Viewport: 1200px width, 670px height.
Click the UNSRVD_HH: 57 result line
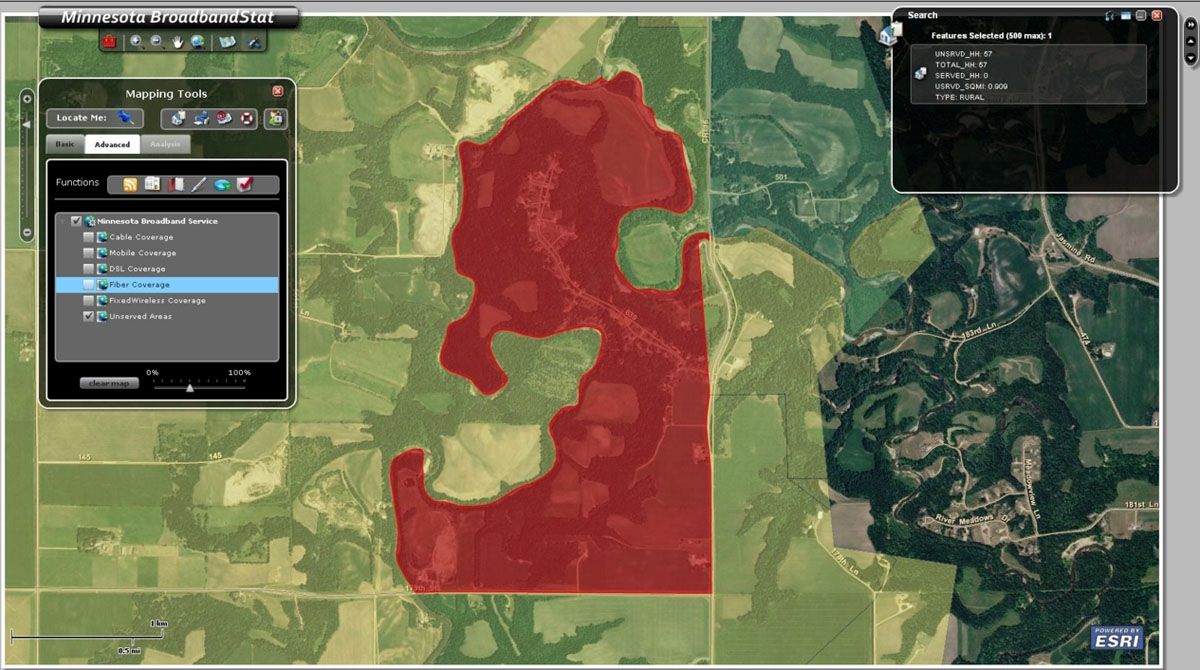[x=963, y=54]
